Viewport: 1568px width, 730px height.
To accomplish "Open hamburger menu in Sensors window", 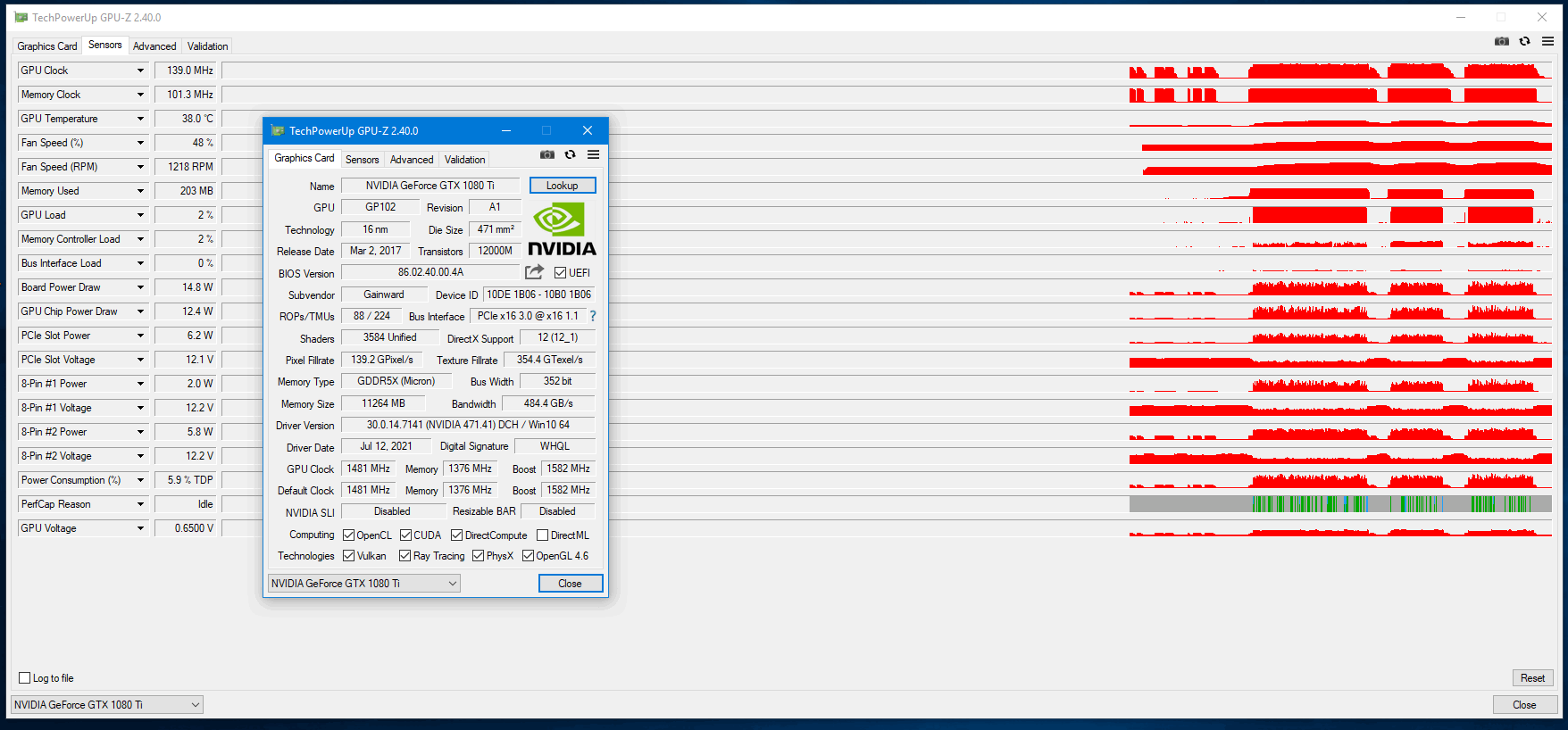I will point(1547,41).
